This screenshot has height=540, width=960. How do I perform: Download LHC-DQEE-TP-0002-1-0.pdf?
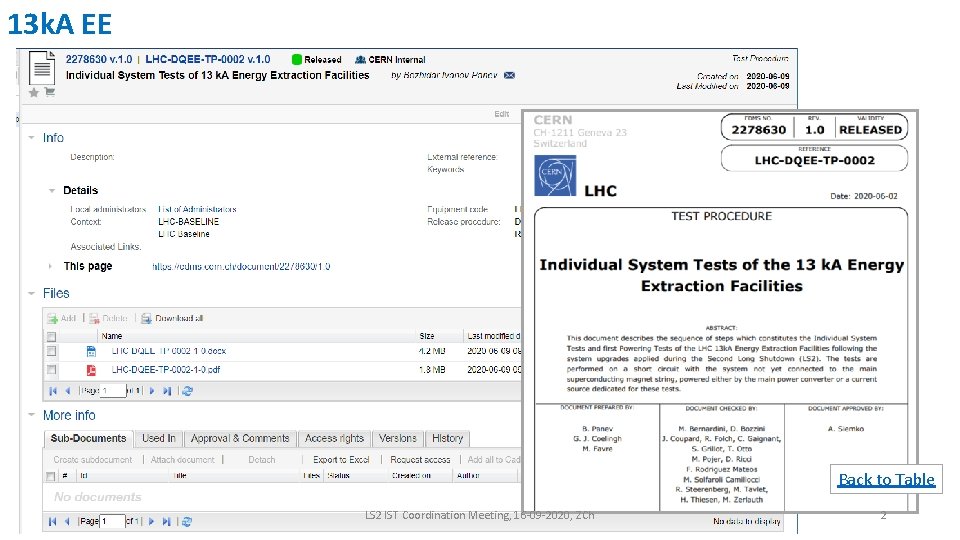166,370
